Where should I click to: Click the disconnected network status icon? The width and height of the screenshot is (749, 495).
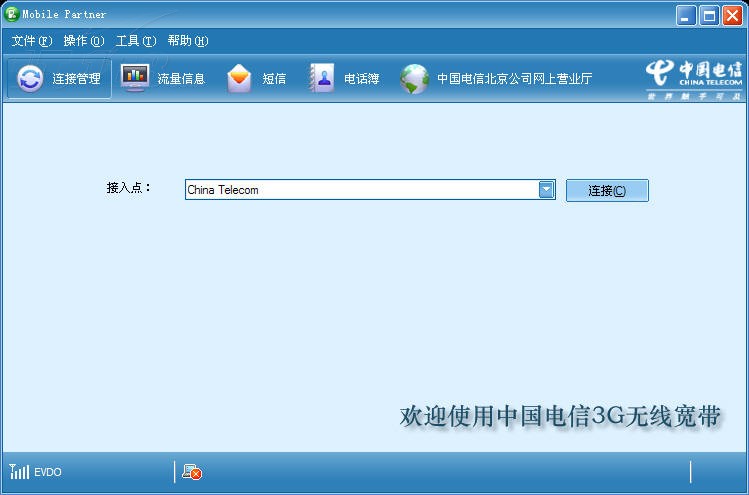(192, 472)
